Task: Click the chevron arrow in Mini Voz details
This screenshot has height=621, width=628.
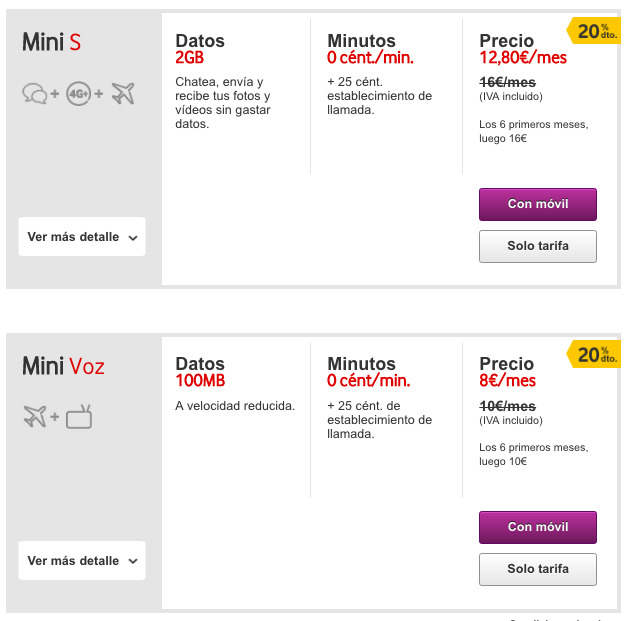Action: (133, 562)
